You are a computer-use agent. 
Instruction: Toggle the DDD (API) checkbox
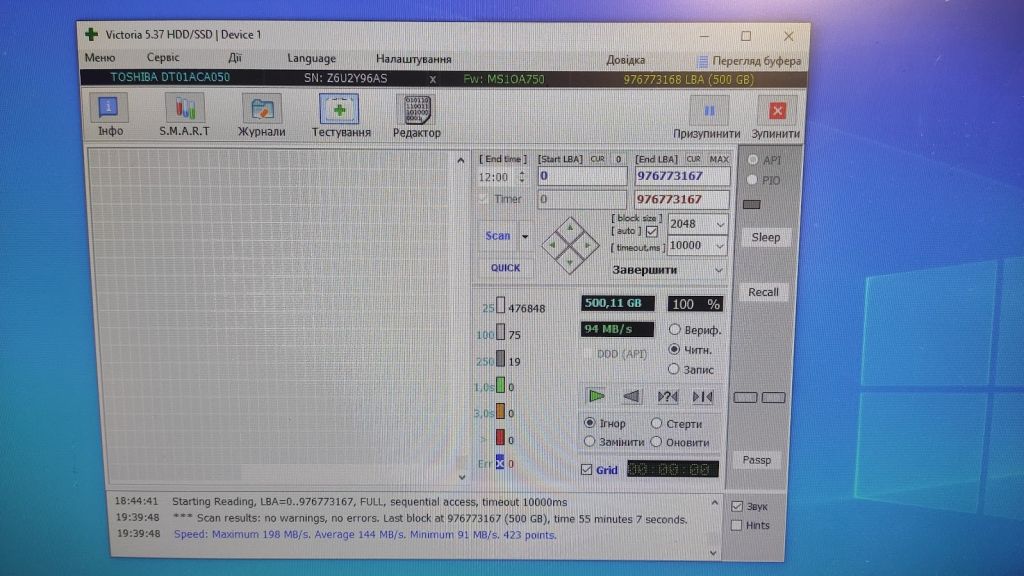(x=586, y=353)
